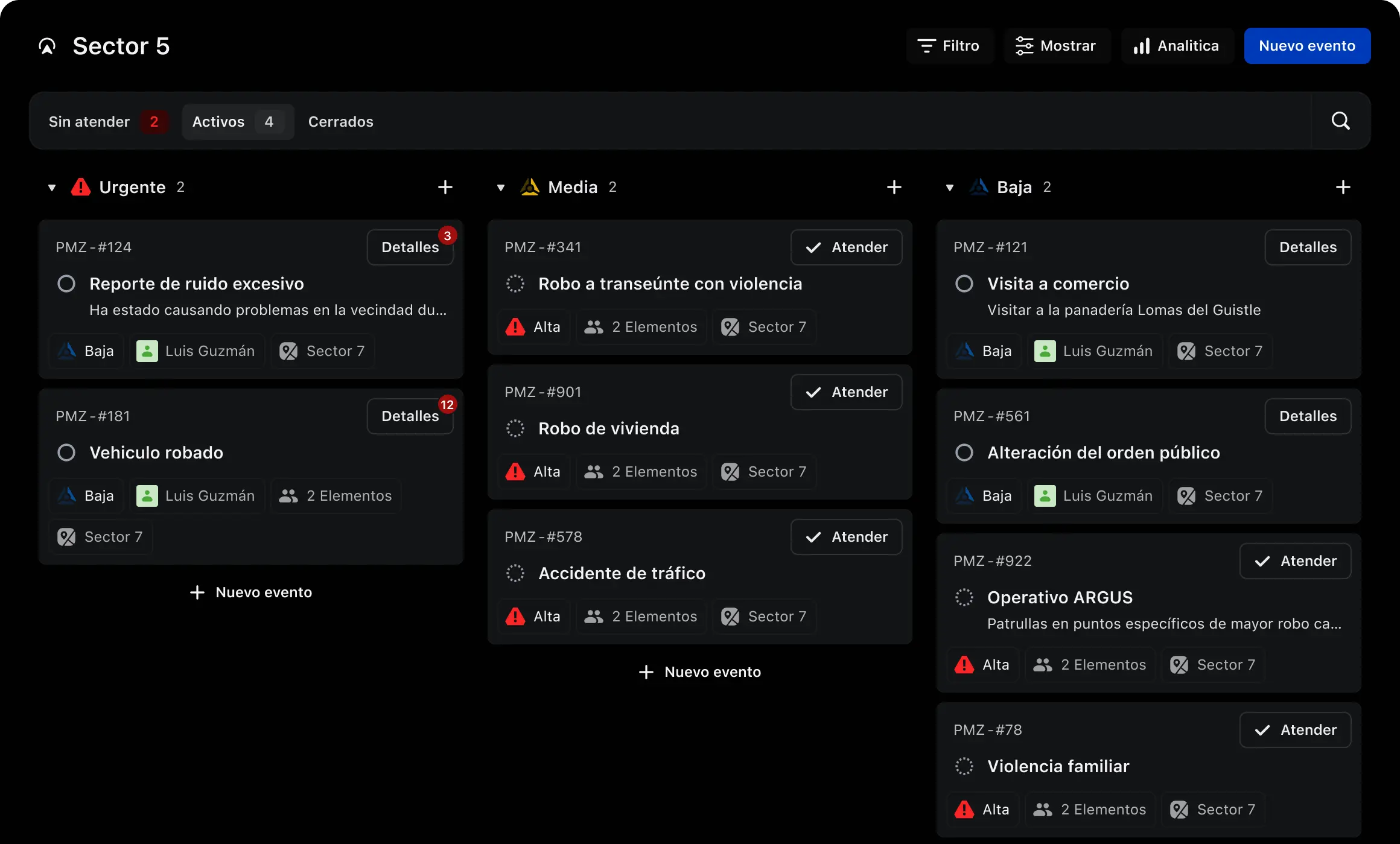This screenshot has height=844, width=1400.
Task: Click red Alta priority icon on PMZ-#341
Action: pos(515,327)
